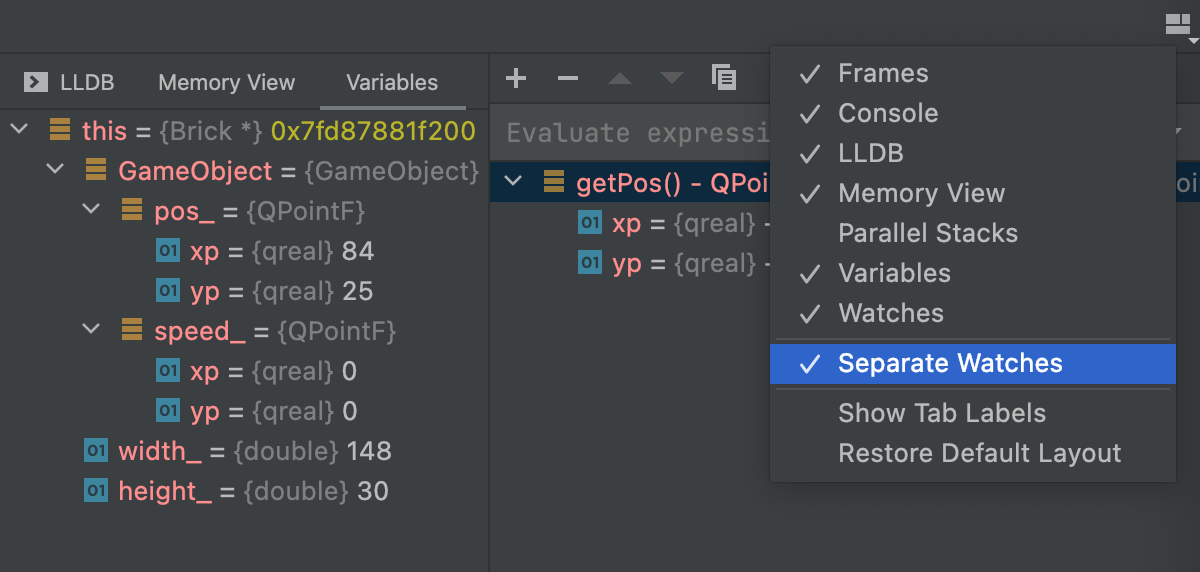Select the Variables tab

pyautogui.click(x=392, y=82)
